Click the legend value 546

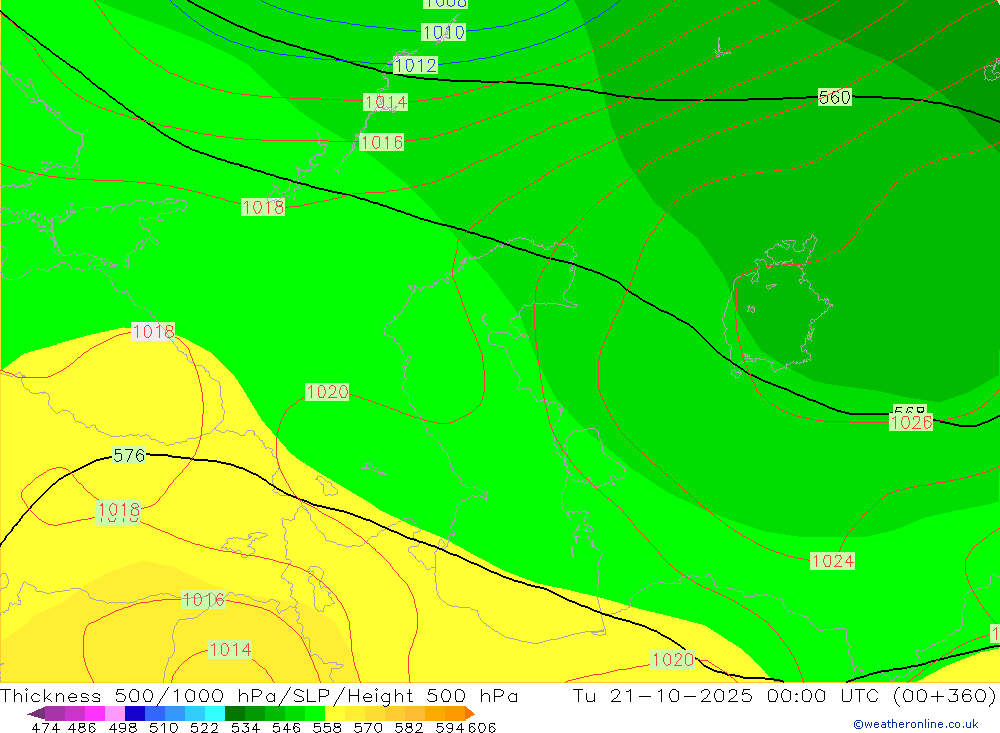(286, 727)
